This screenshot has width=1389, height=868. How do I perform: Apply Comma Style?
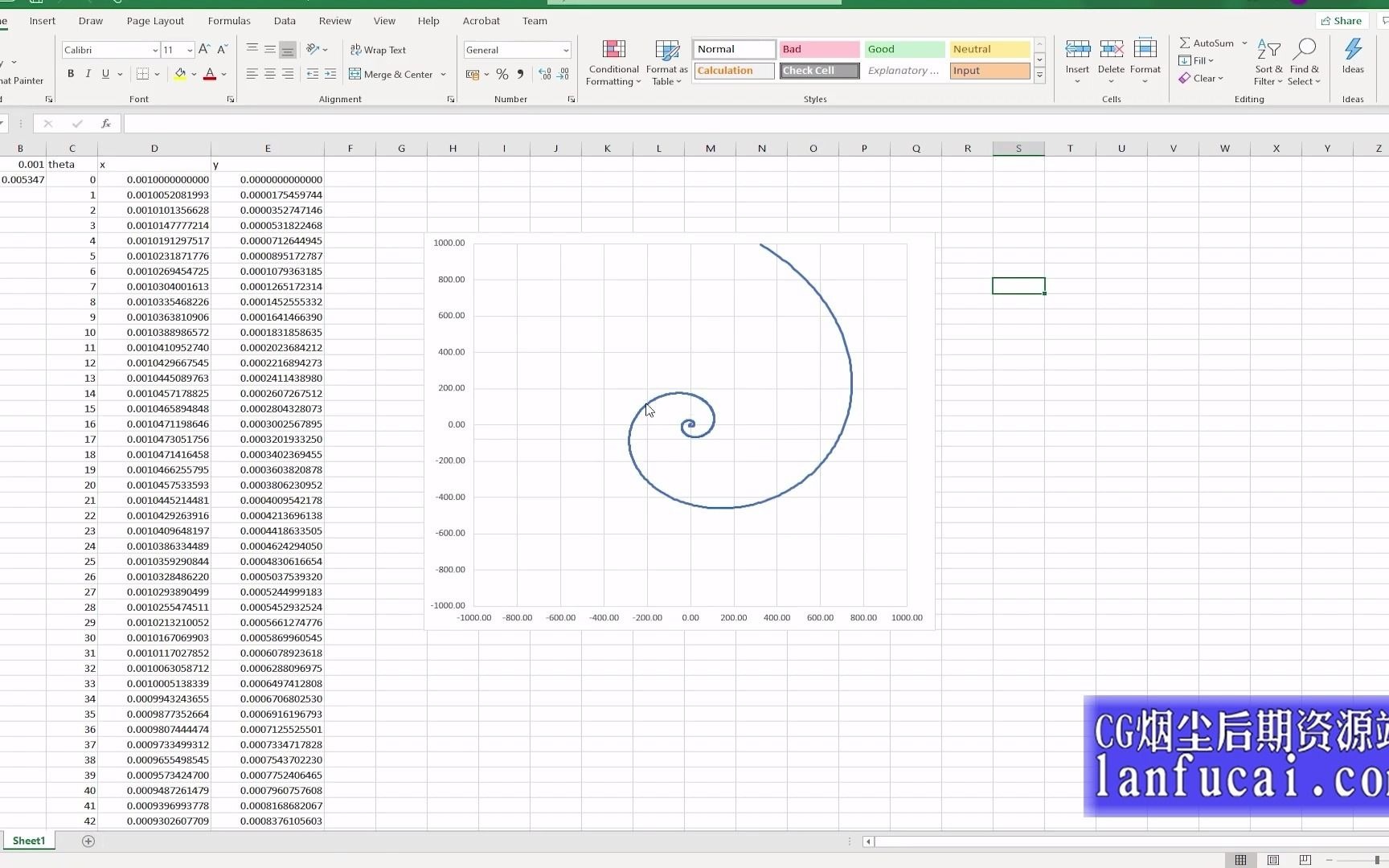click(x=521, y=74)
